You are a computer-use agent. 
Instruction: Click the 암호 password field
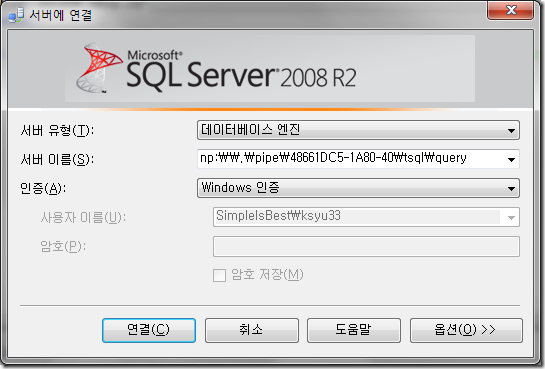click(366, 246)
